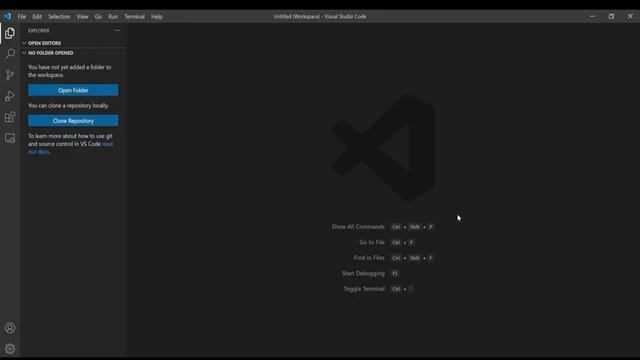Open the Run menu
This screenshot has width=640, height=360.
[113, 17]
